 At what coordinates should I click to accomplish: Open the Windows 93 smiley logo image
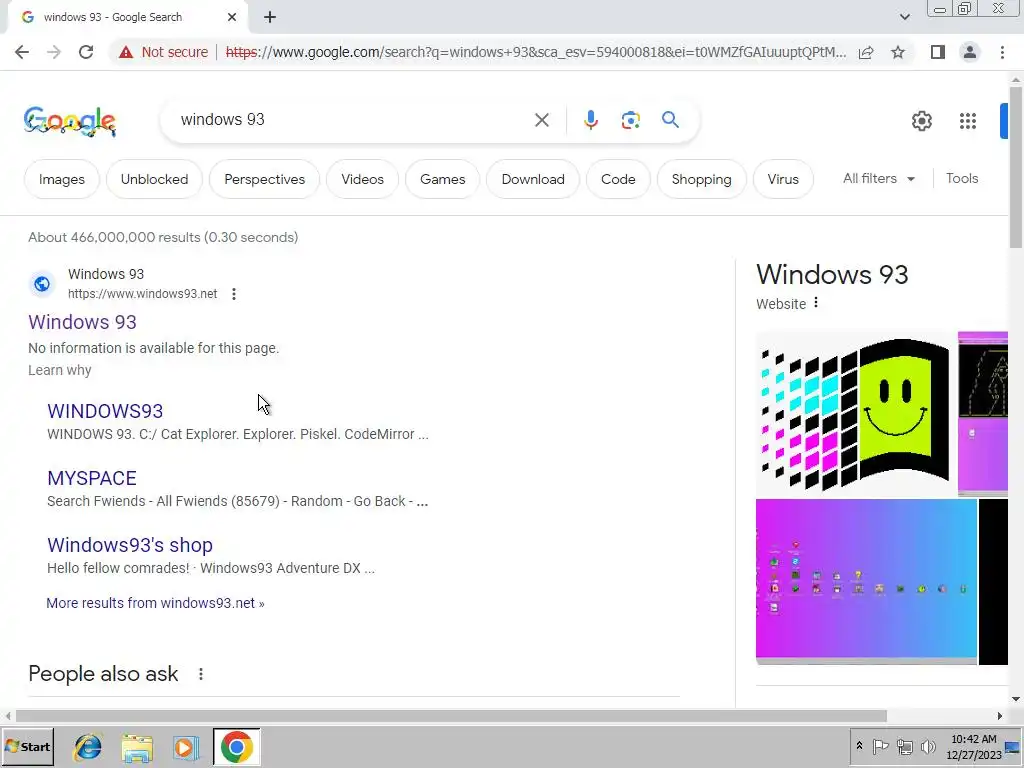click(x=856, y=413)
